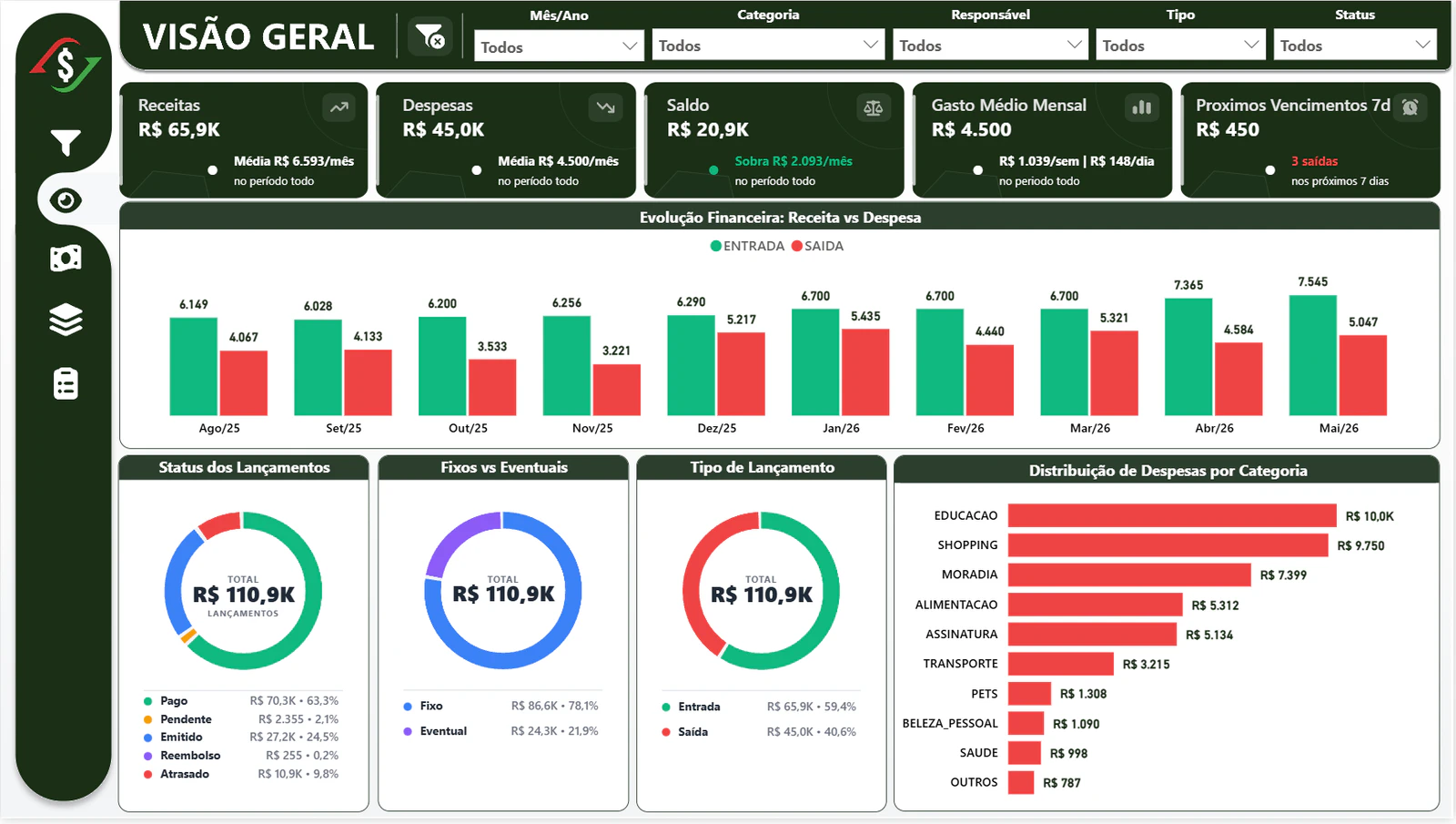This screenshot has width=1456, height=824.
Task: Click the 'Sobra R$ 2.093/mês' text
Action: pyautogui.click(x=794, y=161)
